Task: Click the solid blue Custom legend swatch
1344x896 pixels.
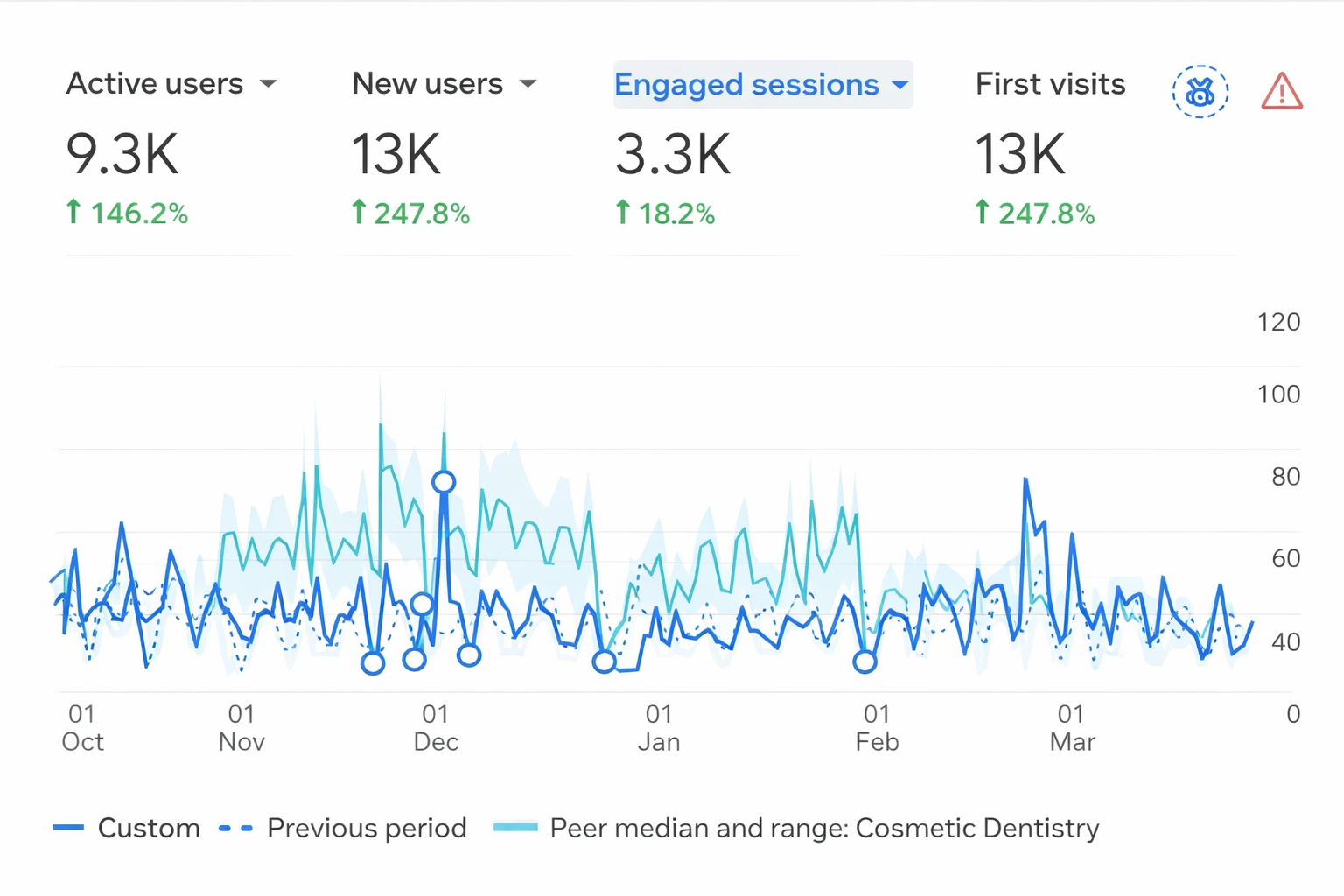Action: [x=68, y=828]
